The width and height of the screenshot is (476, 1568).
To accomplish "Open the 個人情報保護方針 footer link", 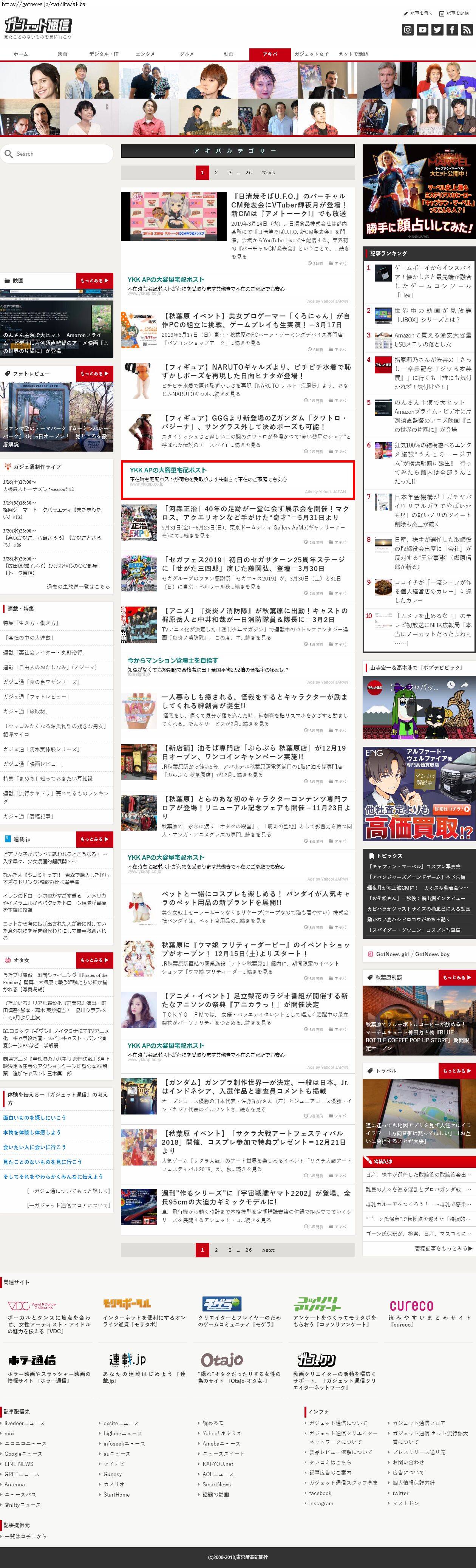I will pos(413,1483).
